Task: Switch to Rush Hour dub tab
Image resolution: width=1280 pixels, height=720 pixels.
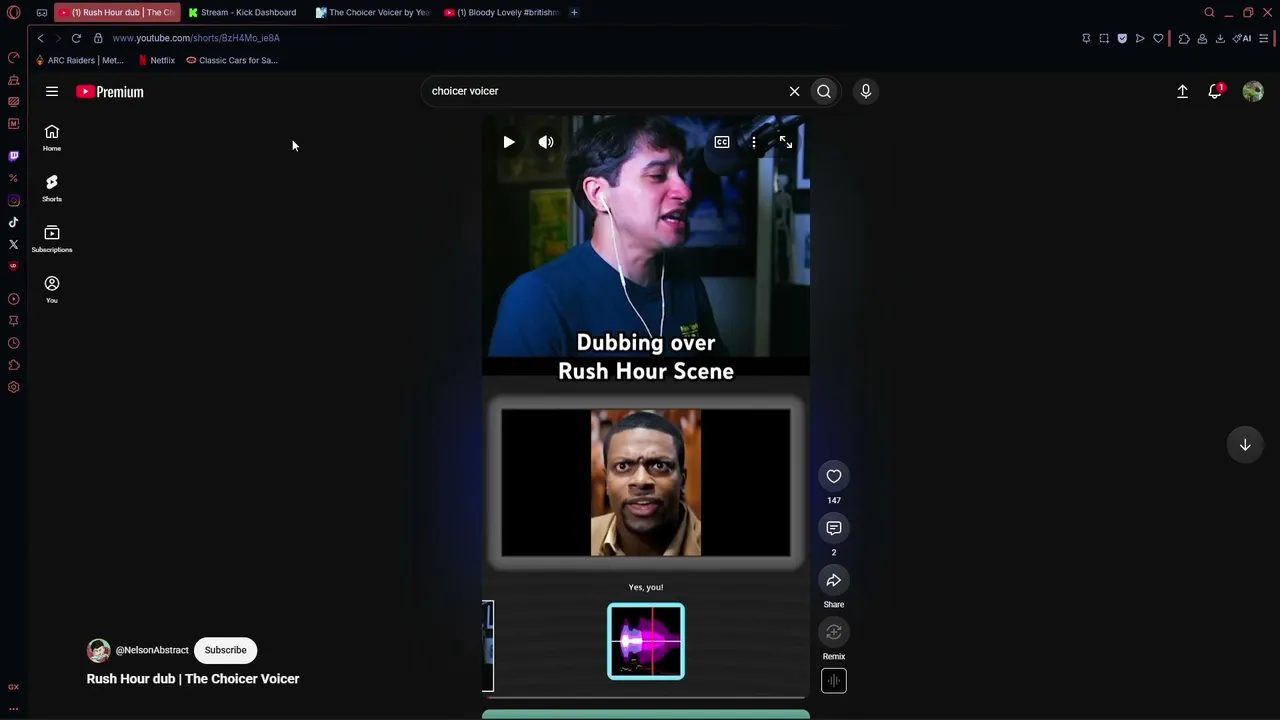Action: [117, 13]
